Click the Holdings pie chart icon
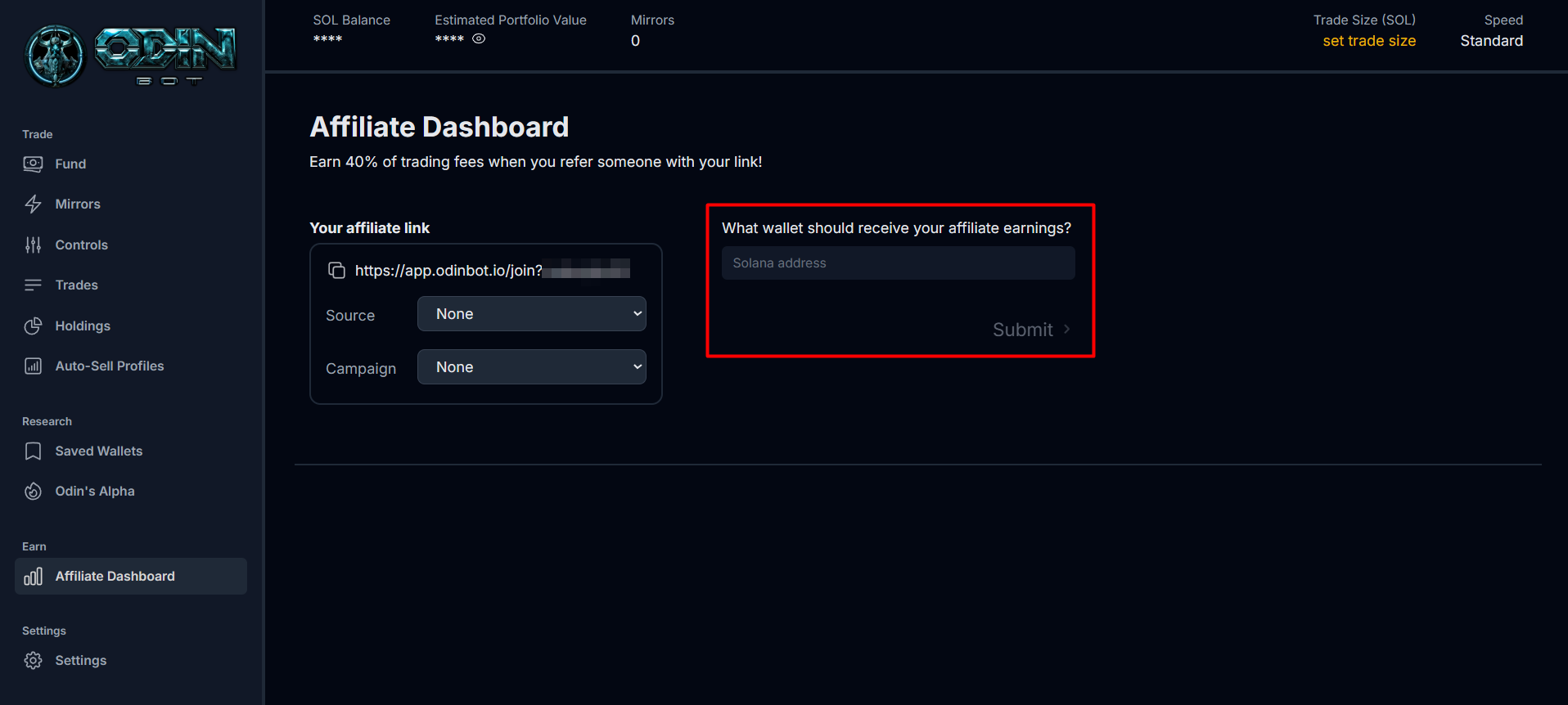The image size is (1568, 705). (x=33, y=326)
